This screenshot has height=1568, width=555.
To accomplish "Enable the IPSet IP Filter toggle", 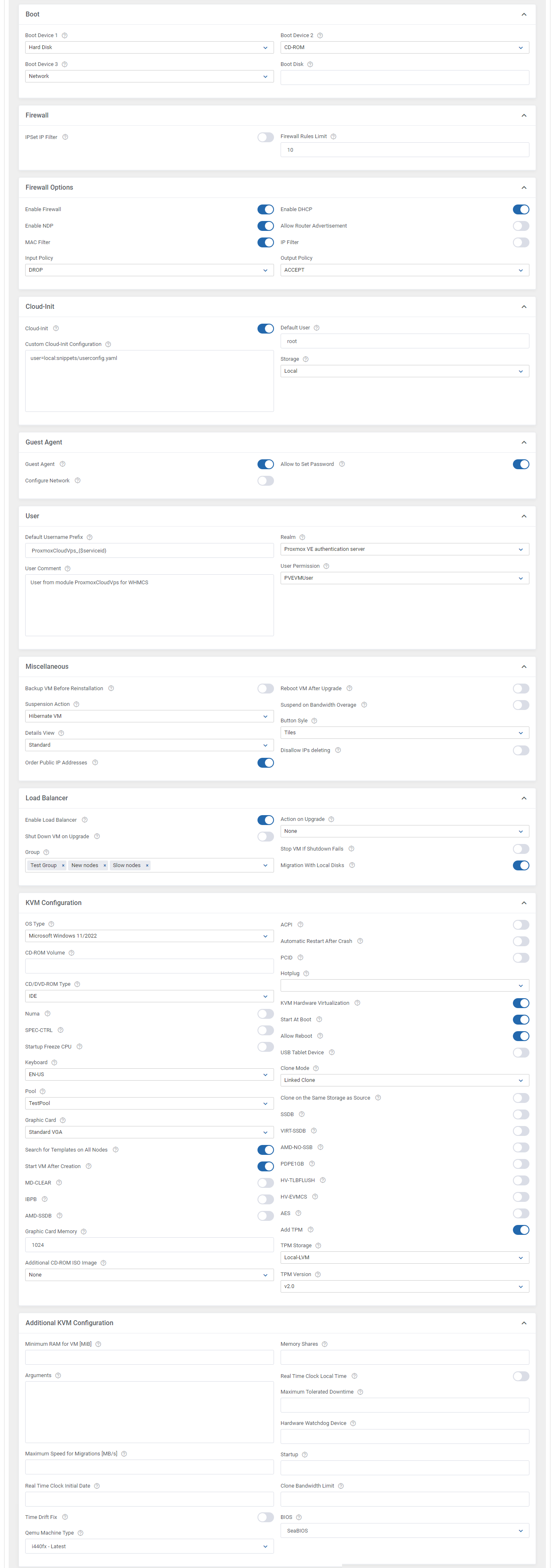I will (x=266, y=138).
